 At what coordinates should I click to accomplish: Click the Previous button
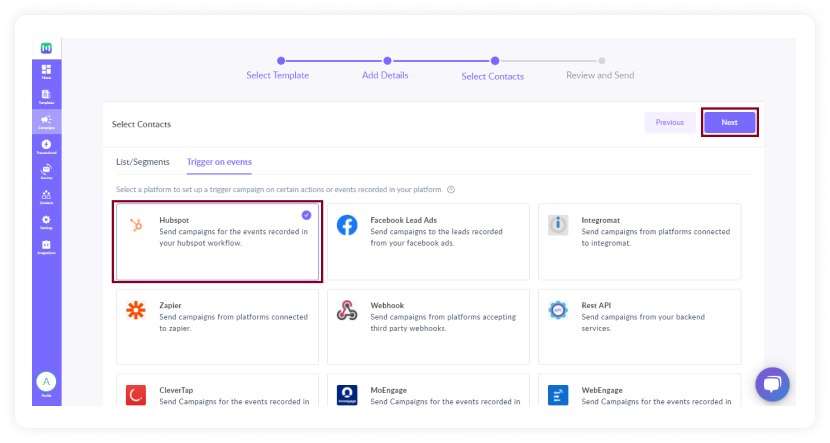click(x=670, y=122)
